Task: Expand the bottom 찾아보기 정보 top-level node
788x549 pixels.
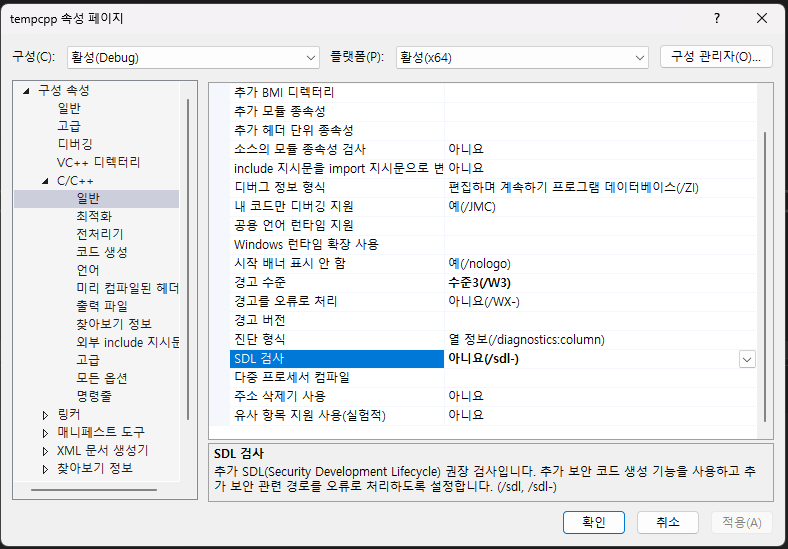Action: point(45,469)
